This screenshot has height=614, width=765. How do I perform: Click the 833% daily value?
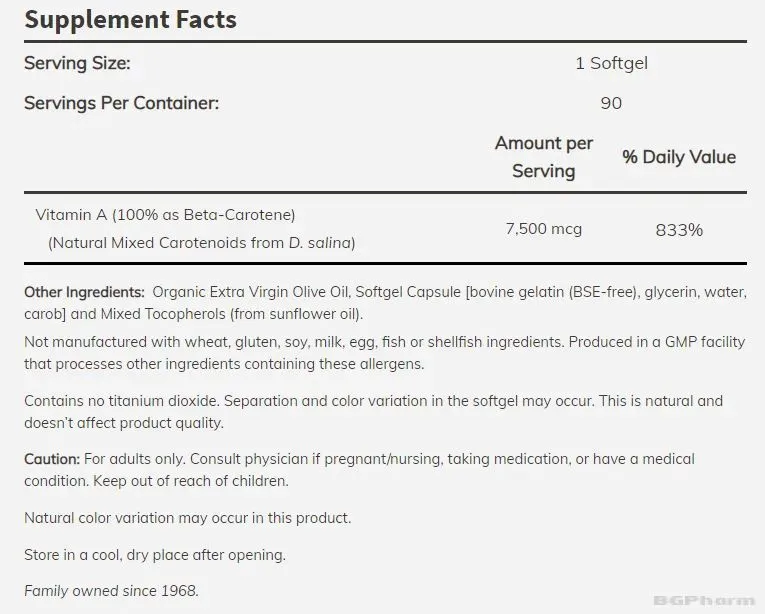click(x=679, y=229)
